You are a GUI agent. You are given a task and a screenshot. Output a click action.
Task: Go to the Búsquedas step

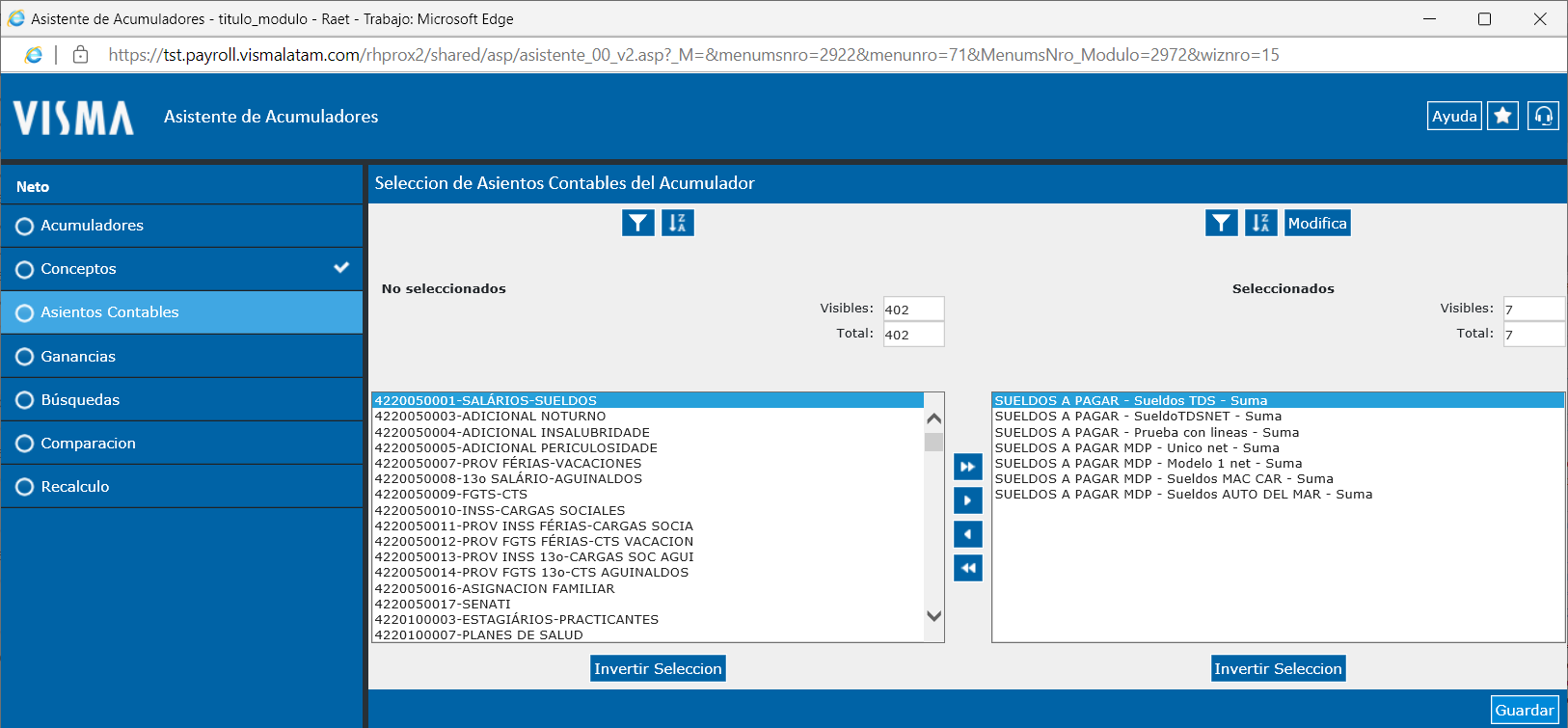click(x=182, y=400)
